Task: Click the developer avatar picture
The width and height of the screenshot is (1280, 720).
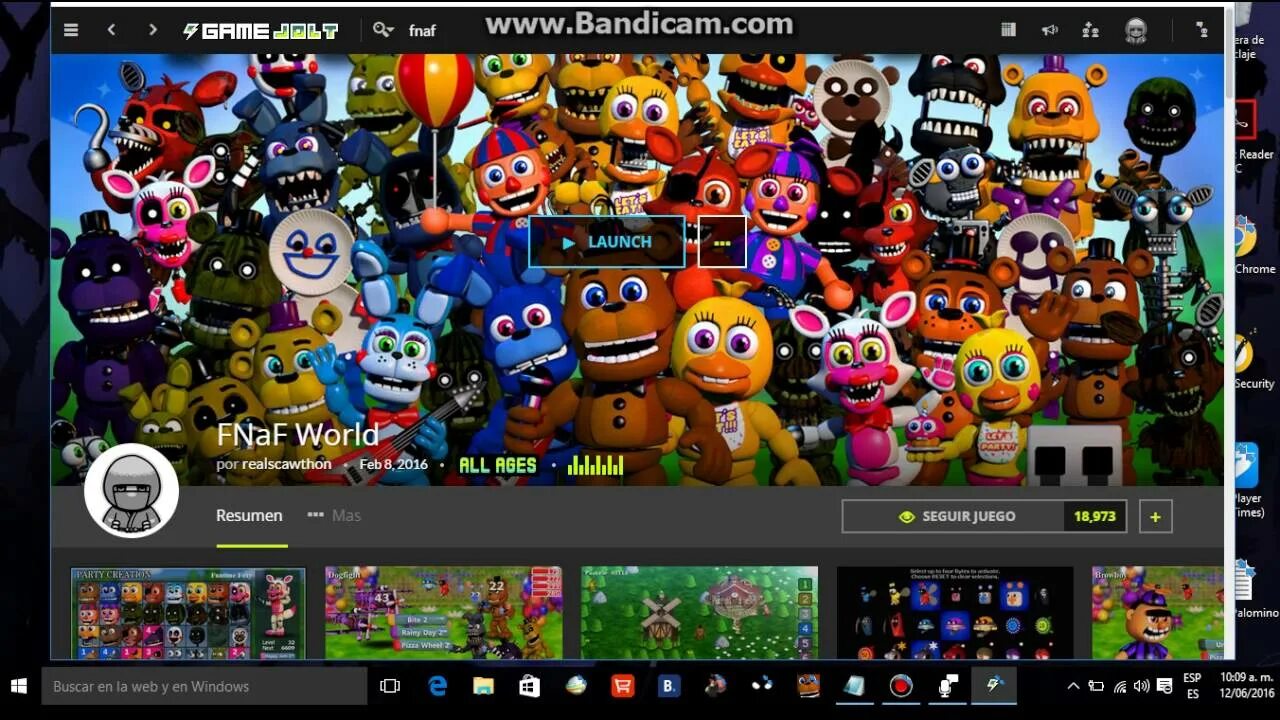Action: [x=131, y=491]
